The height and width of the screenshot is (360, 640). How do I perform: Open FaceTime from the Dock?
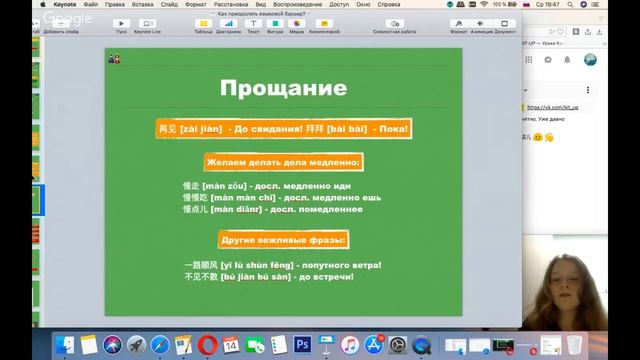(255, 345)
